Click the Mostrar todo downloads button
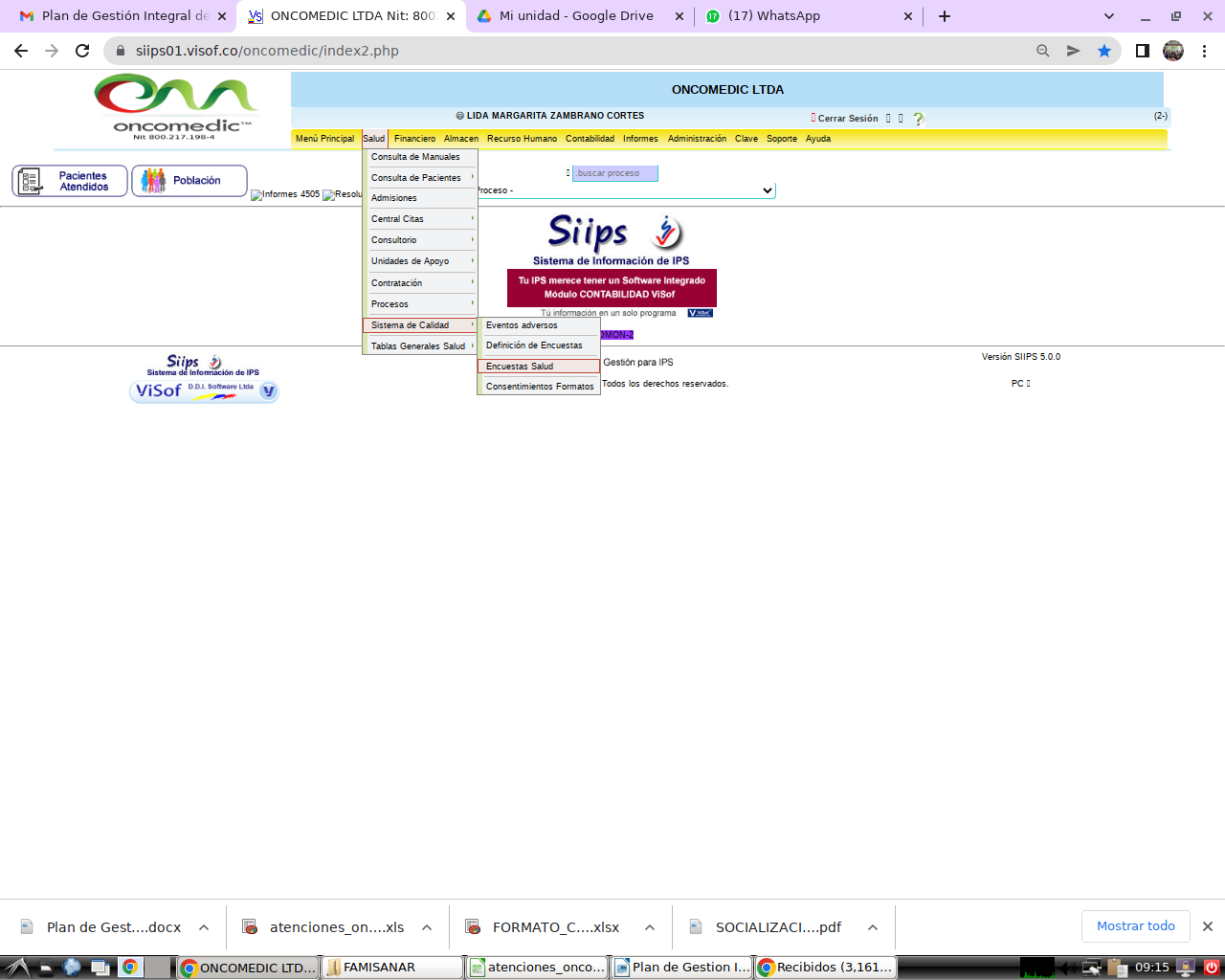 point(1135,926)
